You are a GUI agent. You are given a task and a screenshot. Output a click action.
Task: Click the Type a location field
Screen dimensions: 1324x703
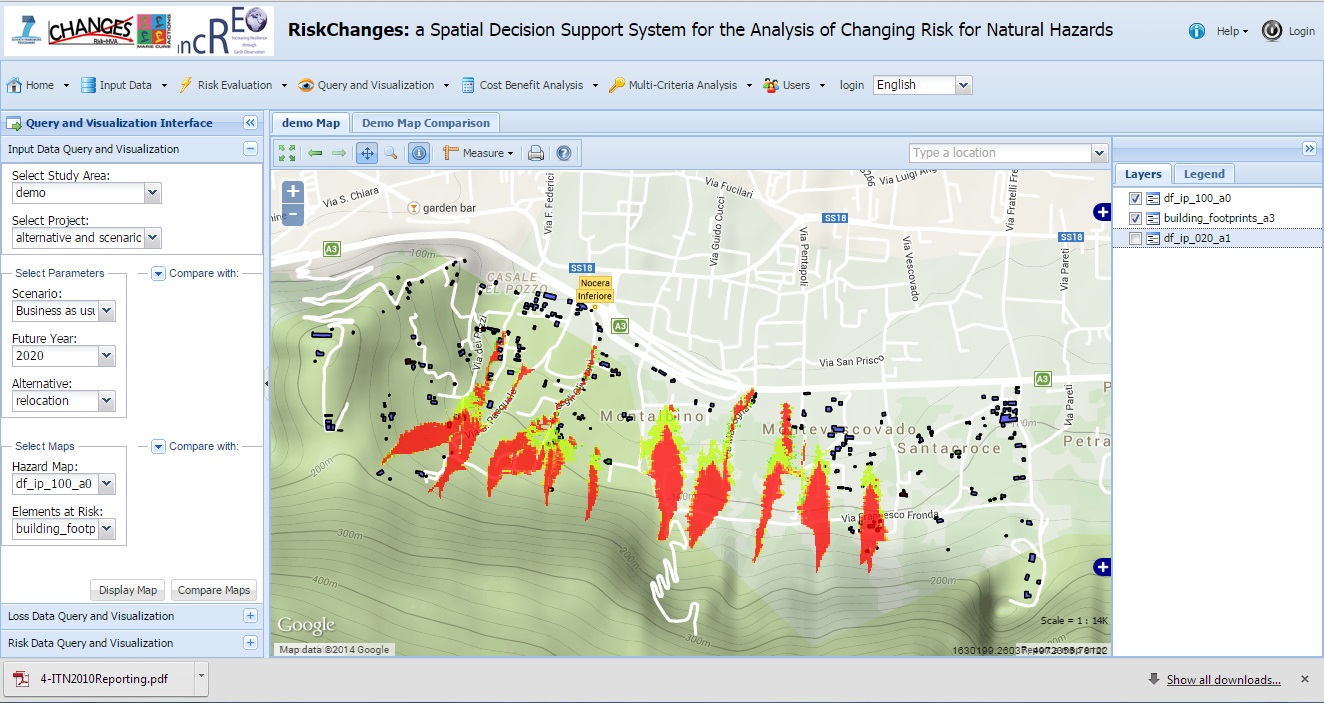click(1000, 153)
